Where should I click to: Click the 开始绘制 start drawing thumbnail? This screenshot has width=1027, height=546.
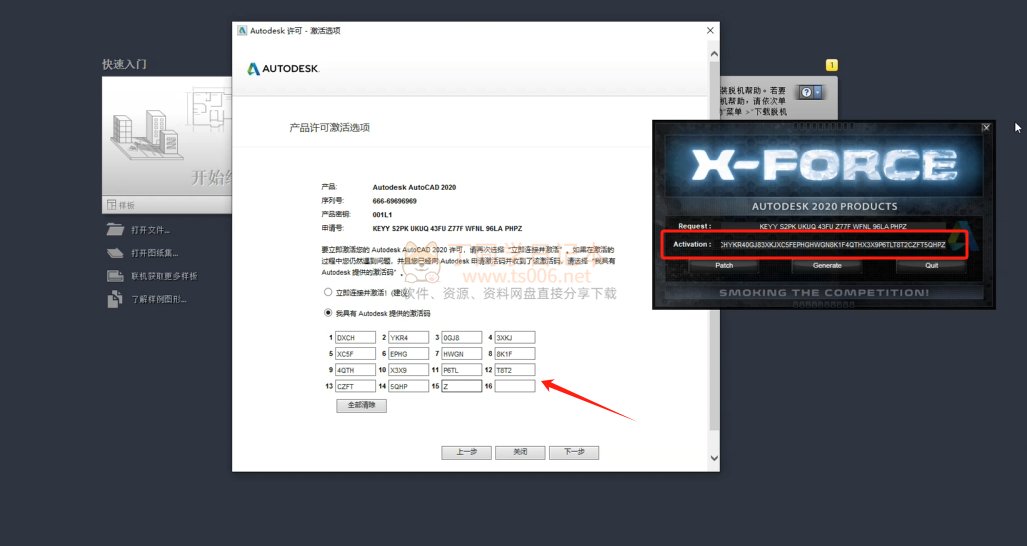pyautogui.click(x=167, y=137)
